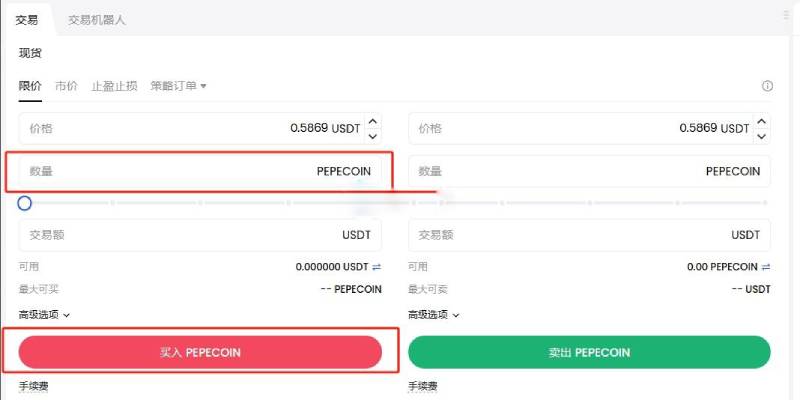Viewport: 800px width, 400px height.
Task: Increase buy price with up arrow
Action: (x=373, y=121)
